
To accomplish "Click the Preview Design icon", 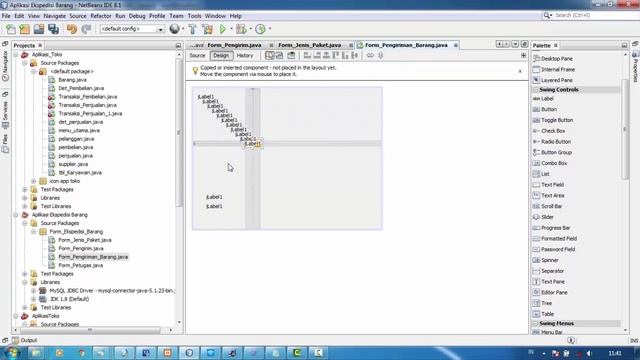I will pos(291,56).
